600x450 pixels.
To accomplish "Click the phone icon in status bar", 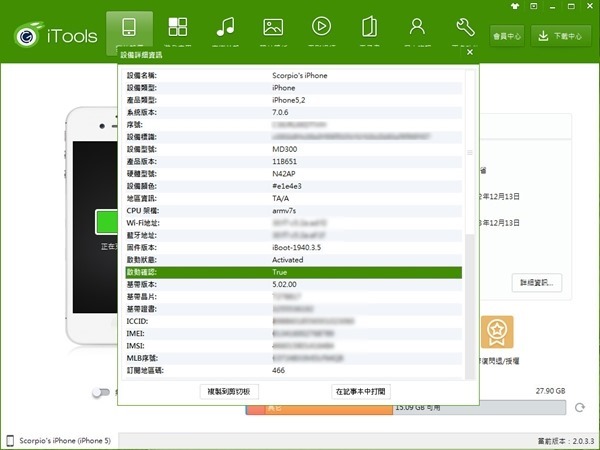I will (x=10, y=441).
